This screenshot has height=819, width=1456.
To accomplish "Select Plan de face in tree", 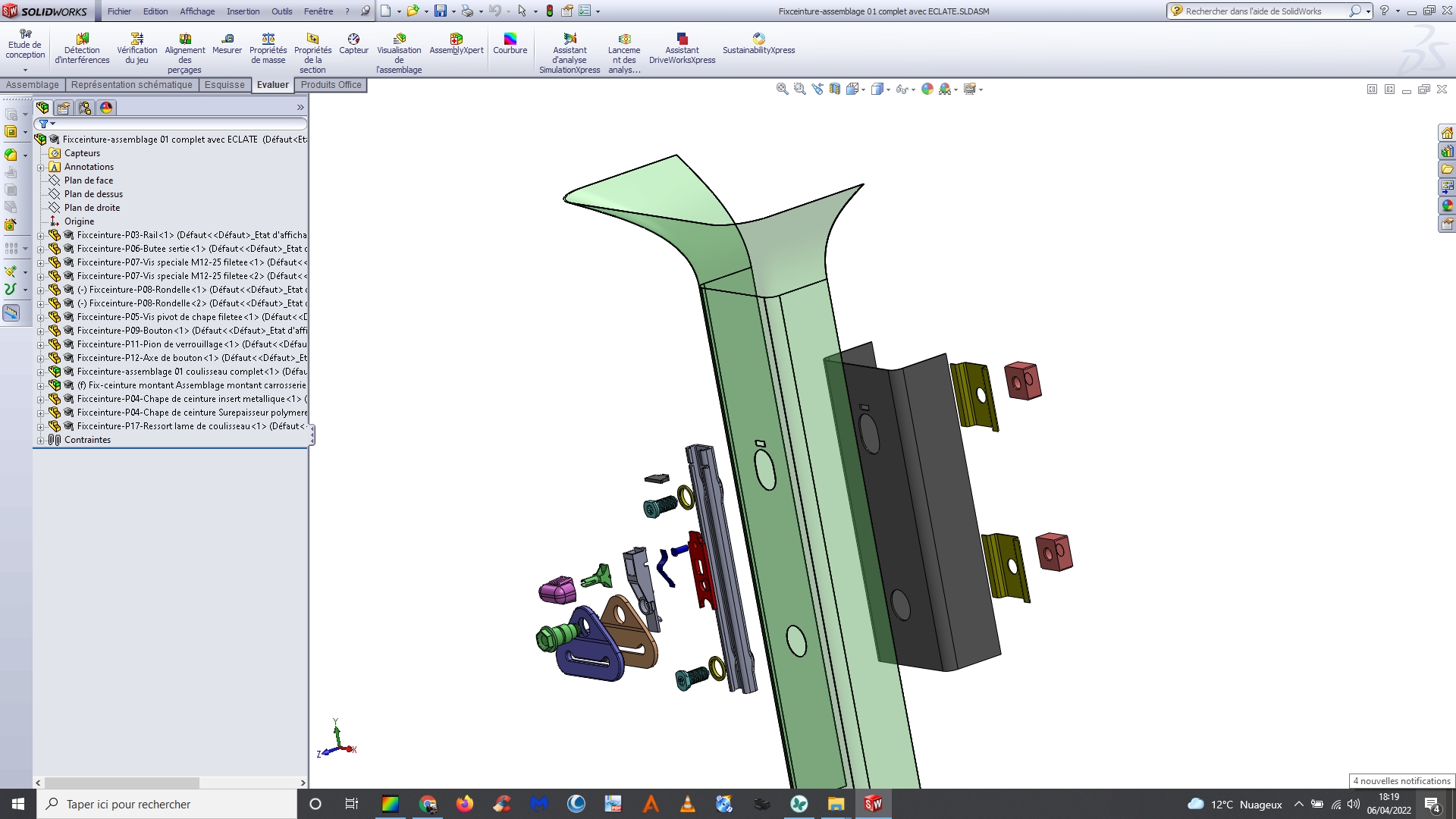I will (x=89, y=180).
